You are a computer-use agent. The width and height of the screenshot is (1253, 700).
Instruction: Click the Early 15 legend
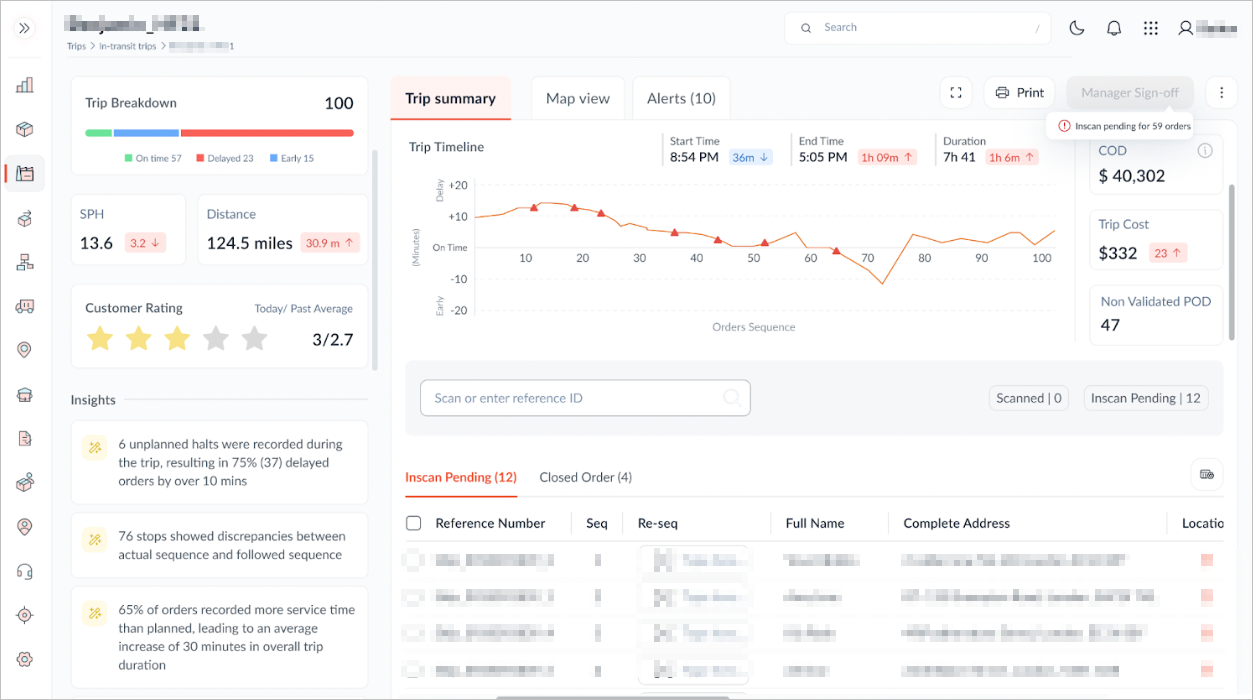[292, 158]
